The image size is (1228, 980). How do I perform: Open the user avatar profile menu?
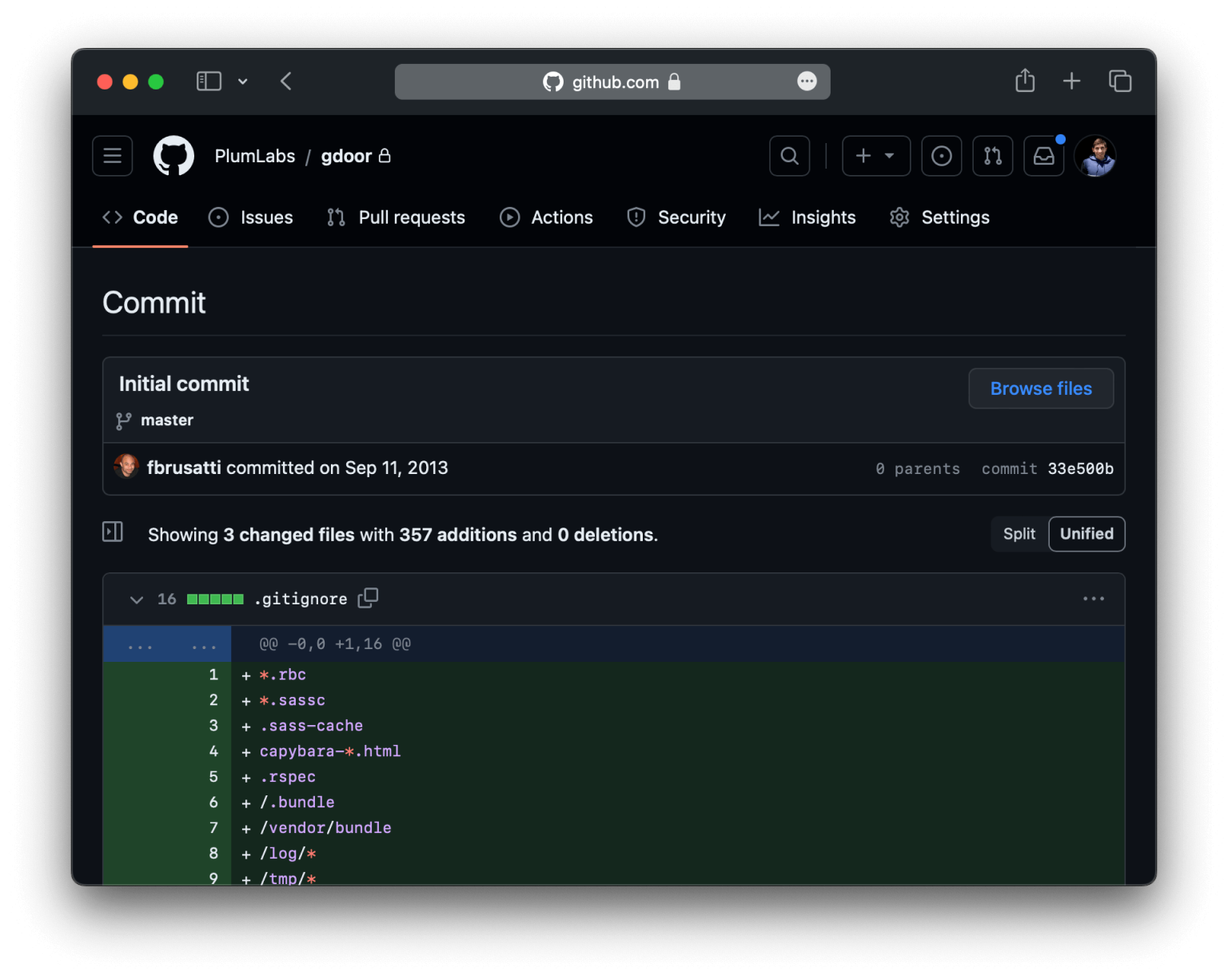click(x=1094, y=156)
